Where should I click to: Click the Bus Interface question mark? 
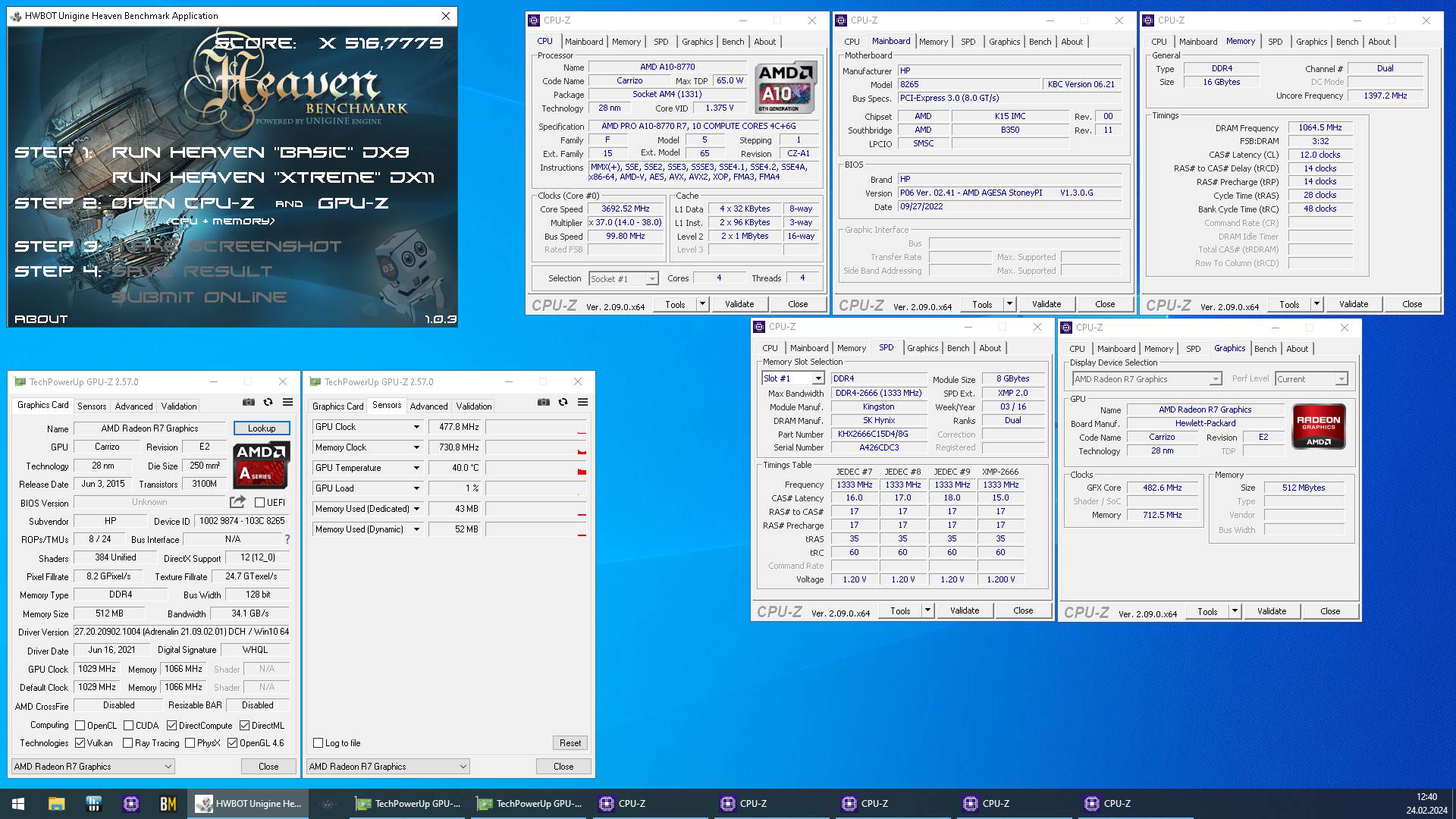[287, 539]
